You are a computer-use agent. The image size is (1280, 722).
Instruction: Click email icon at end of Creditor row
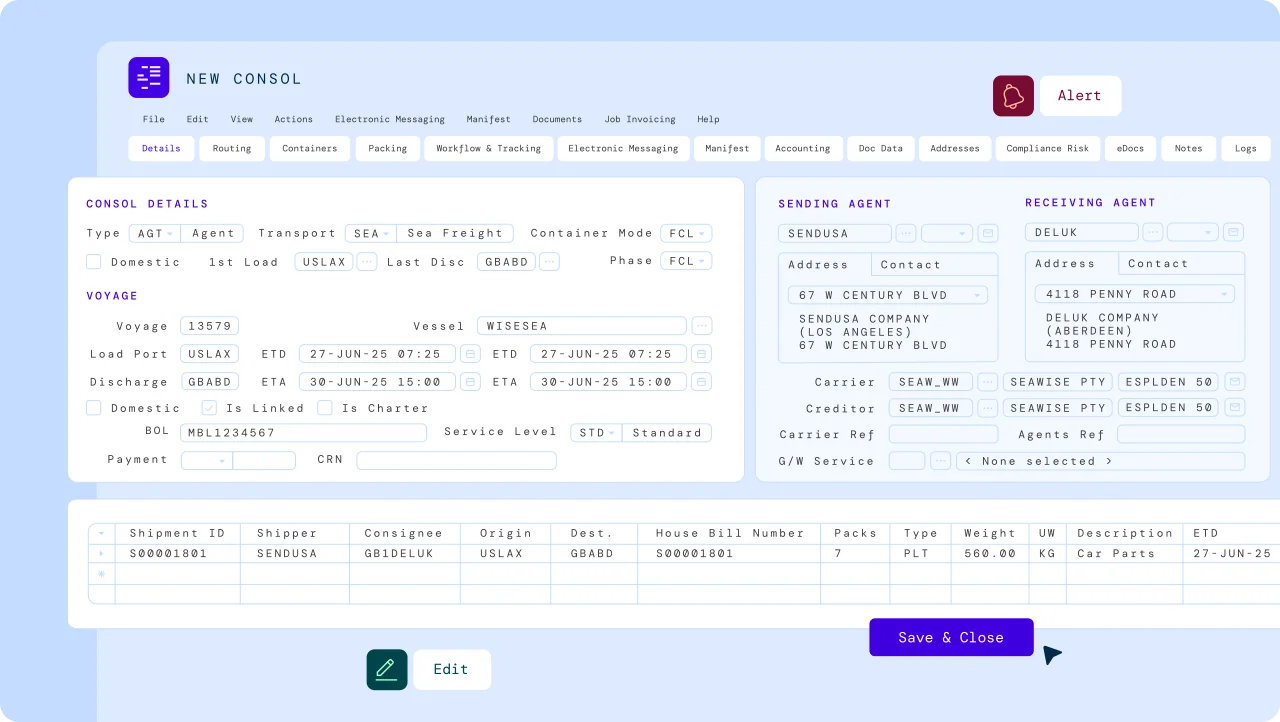pos(1236,408)
